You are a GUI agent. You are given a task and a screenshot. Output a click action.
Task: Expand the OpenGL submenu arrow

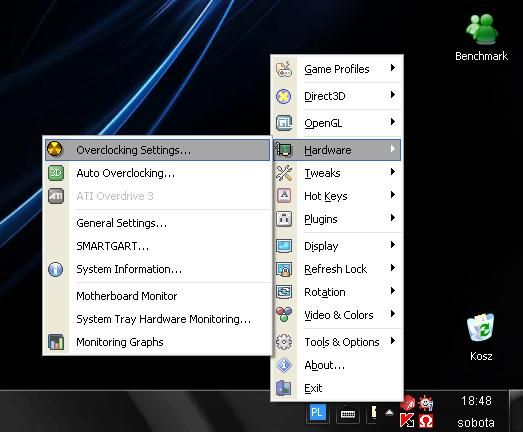point(393,122)
